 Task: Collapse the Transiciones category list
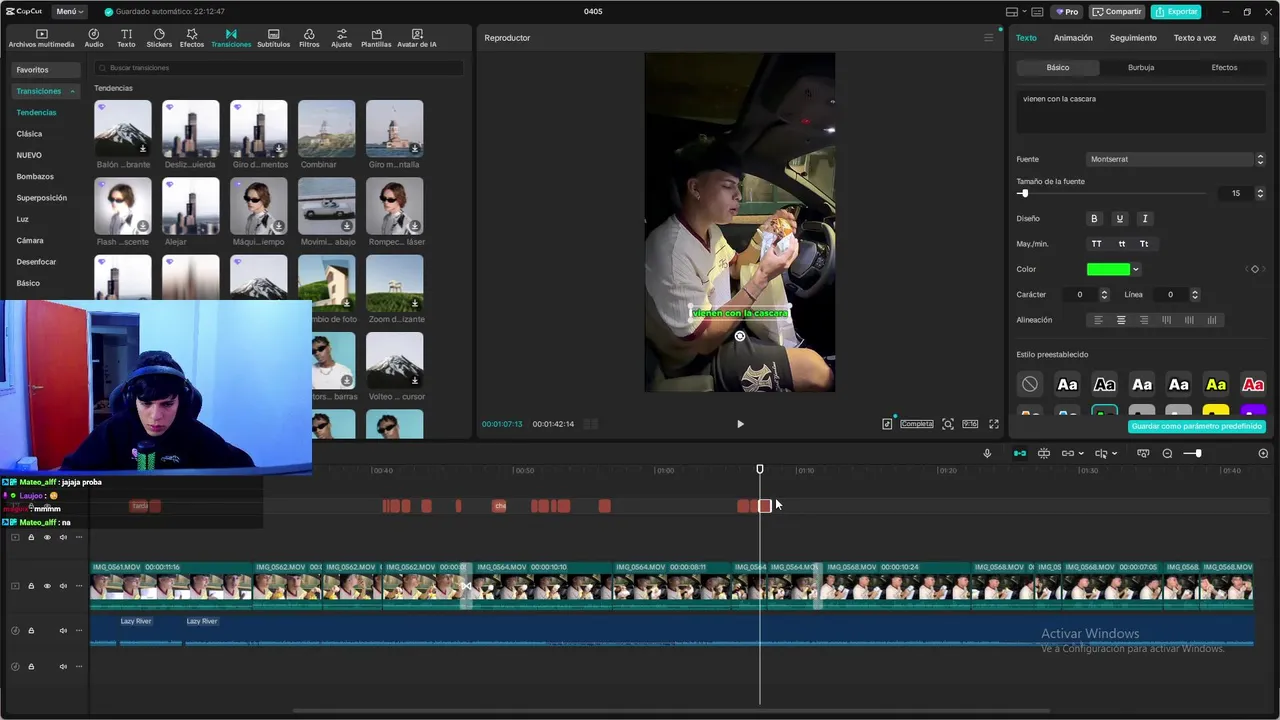tap(72, 91)
